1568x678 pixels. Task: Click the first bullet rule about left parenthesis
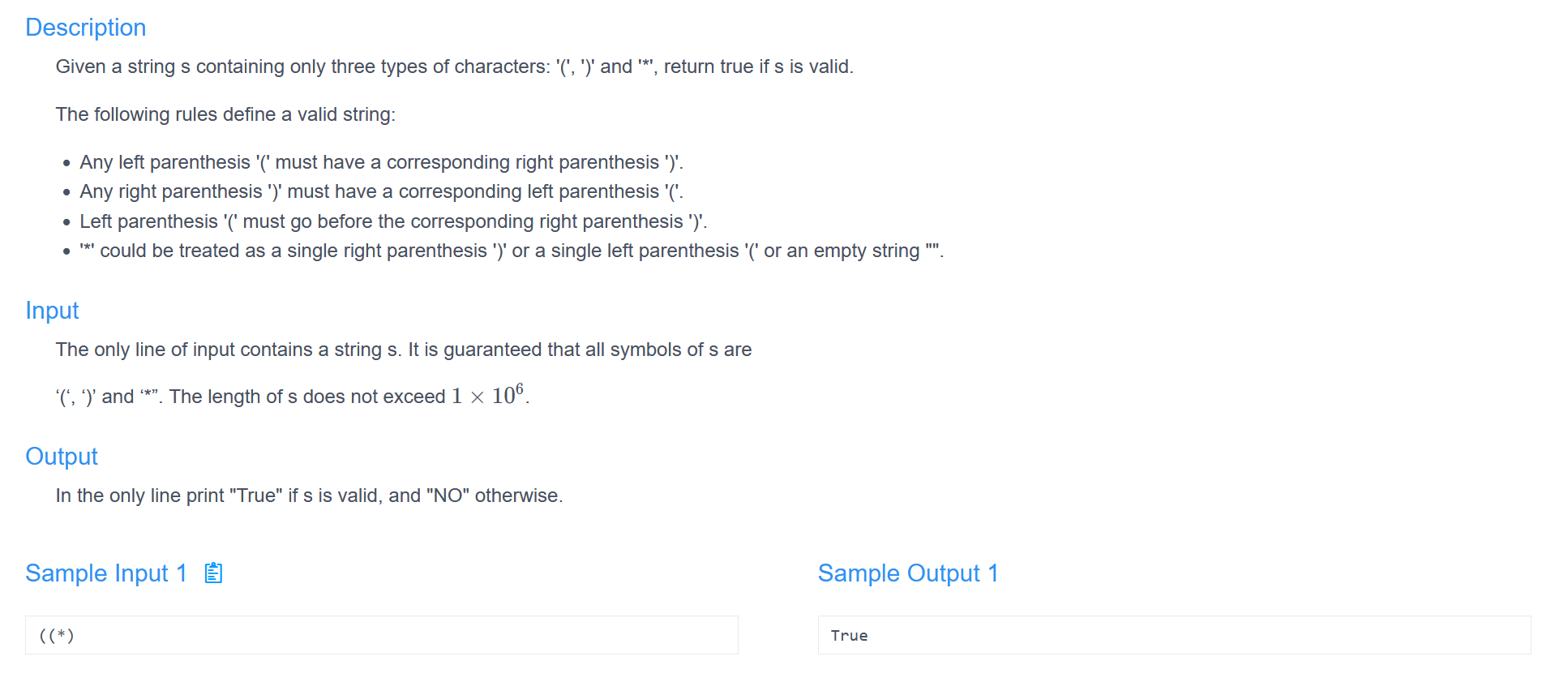click(381, 161)
